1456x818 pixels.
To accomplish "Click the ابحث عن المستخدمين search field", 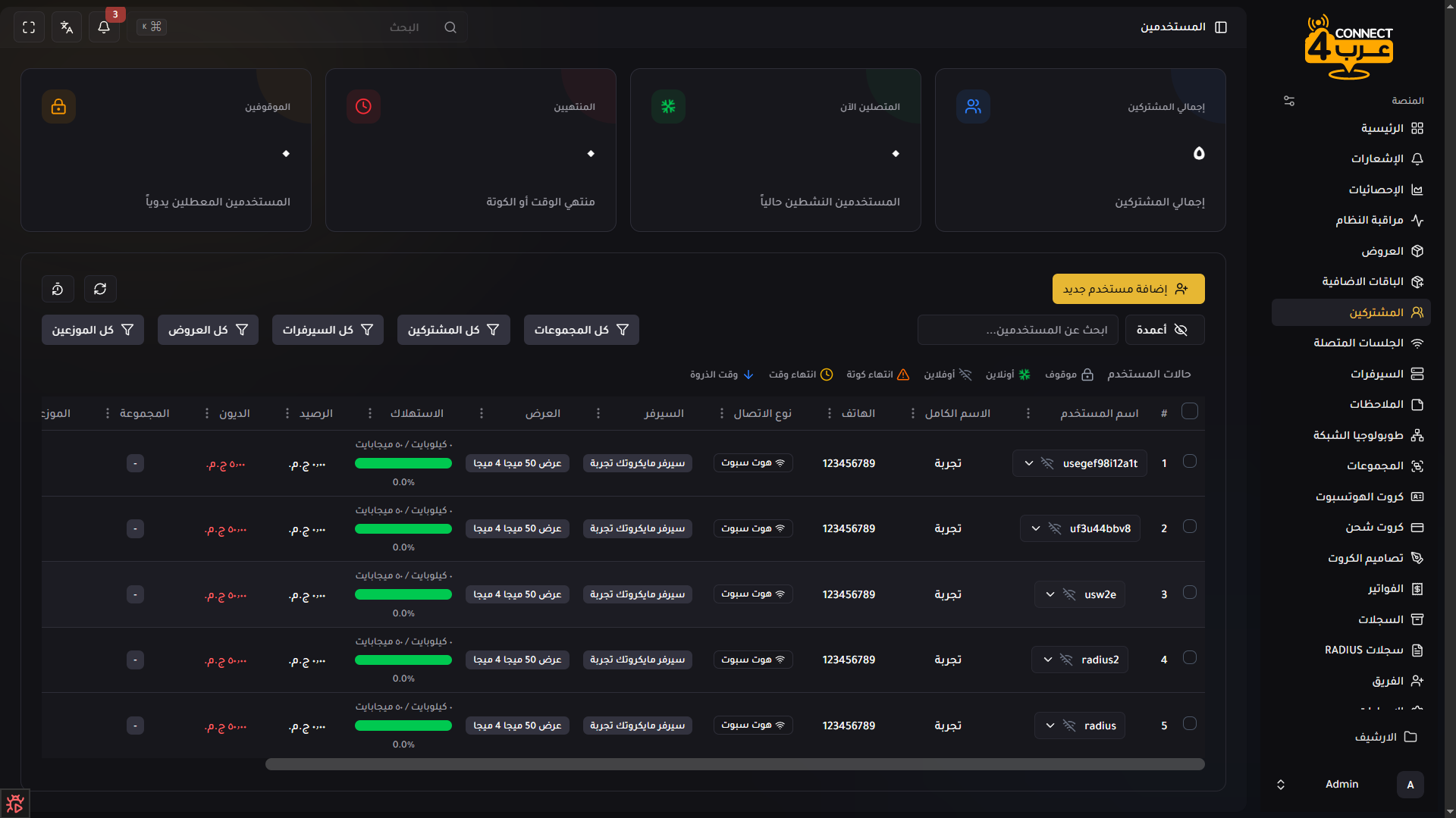I will click(x=1017, y=330).
